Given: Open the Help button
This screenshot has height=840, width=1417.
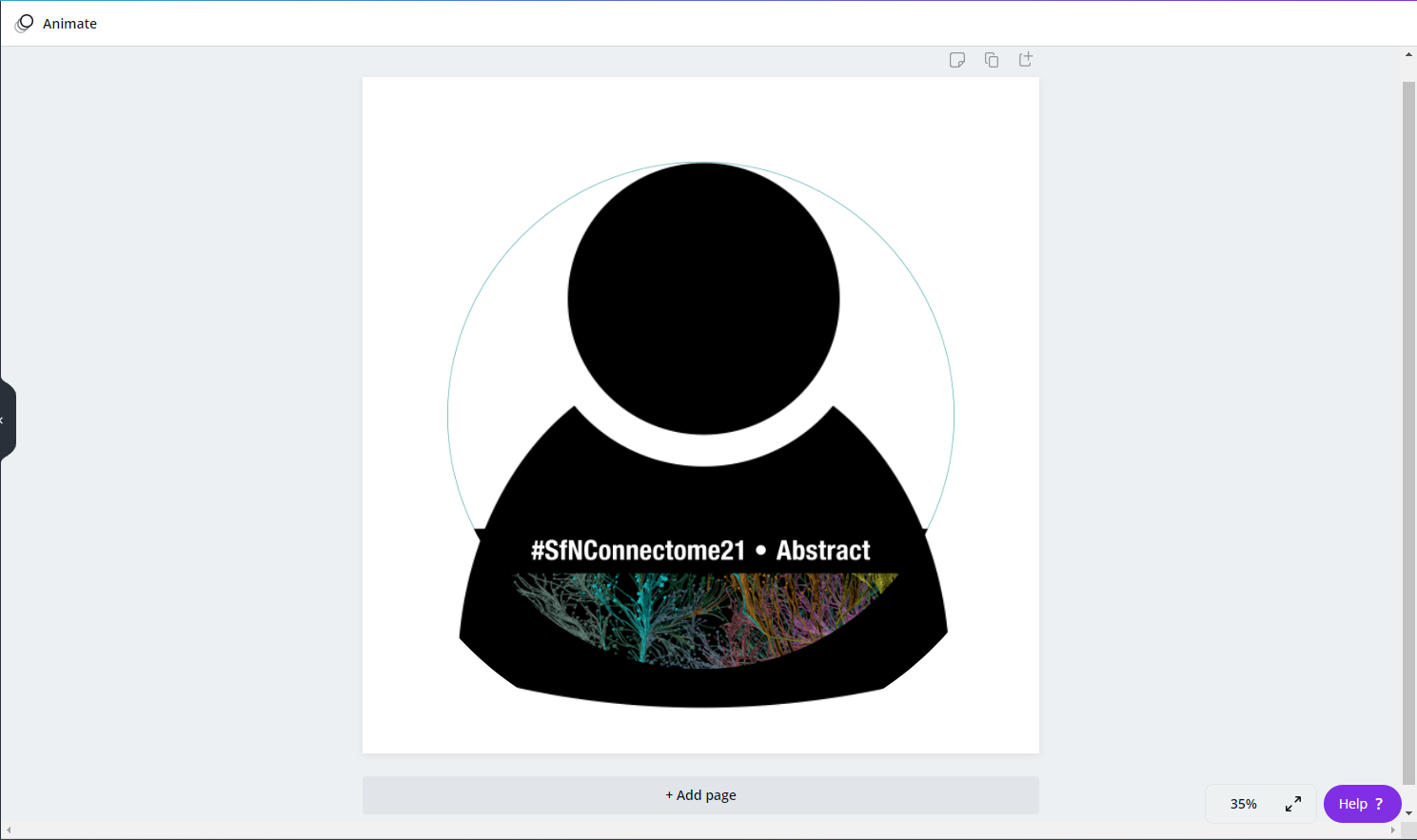Looking at the screenshot, I should coord(1362,804).
